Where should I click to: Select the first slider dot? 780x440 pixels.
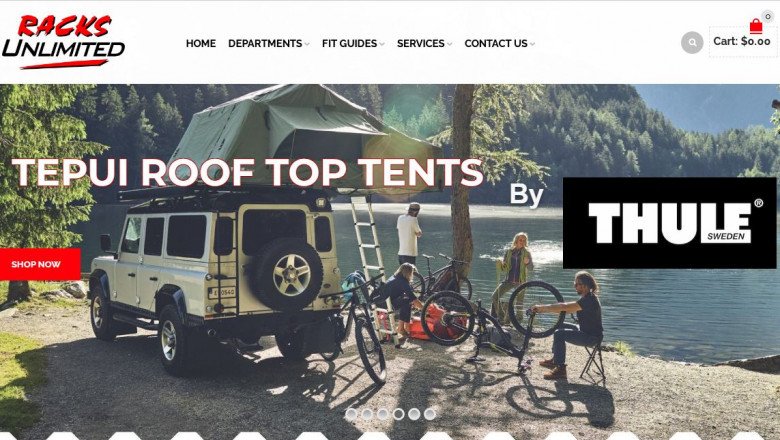click(351, 414)
